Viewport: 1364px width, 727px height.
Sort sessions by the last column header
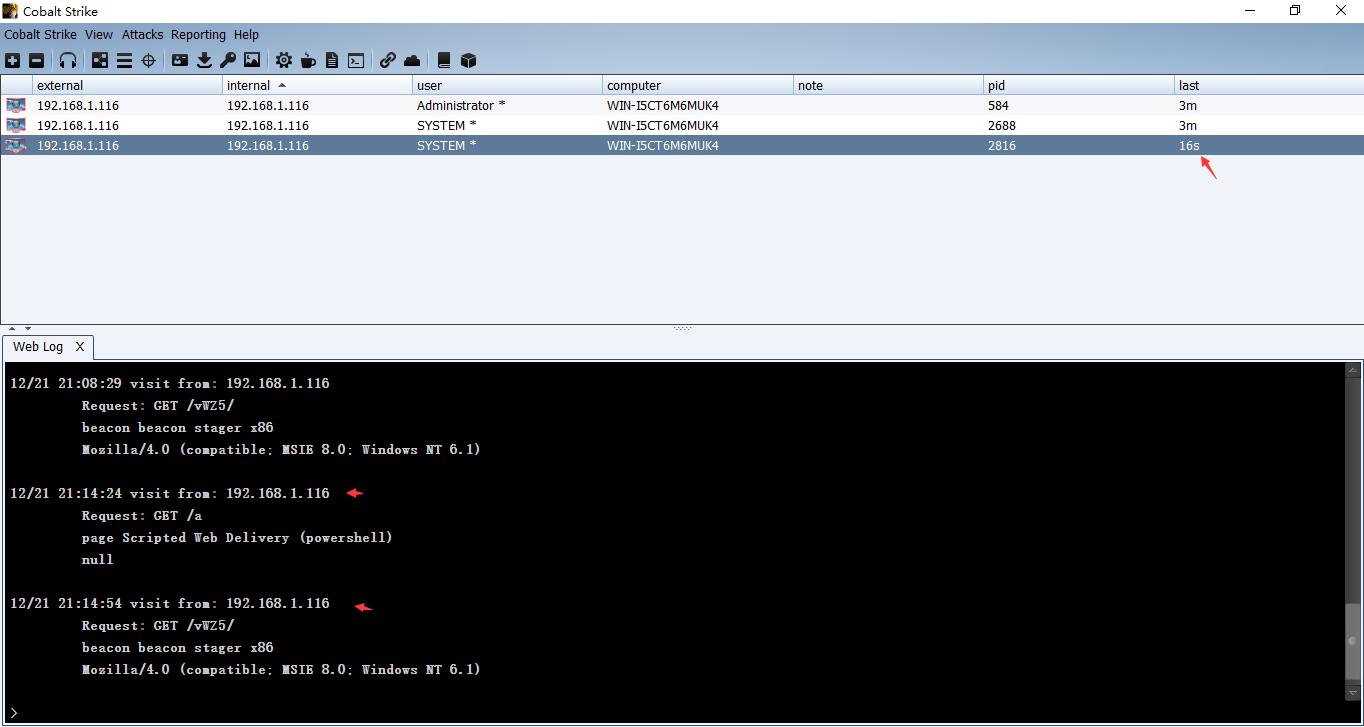[x=1268, y=85]
